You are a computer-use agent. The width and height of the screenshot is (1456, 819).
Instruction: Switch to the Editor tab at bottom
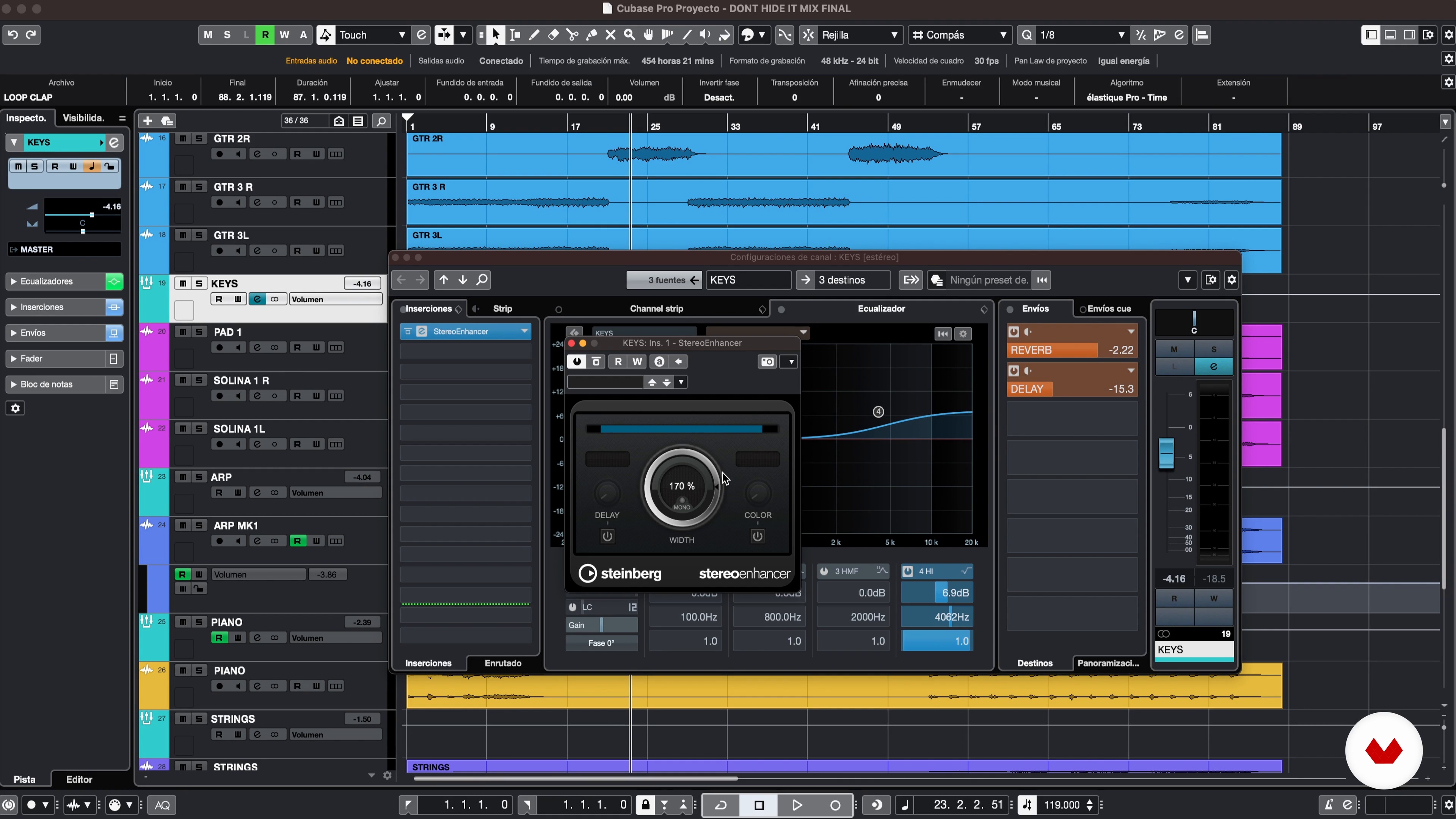(x=79, y=780)
